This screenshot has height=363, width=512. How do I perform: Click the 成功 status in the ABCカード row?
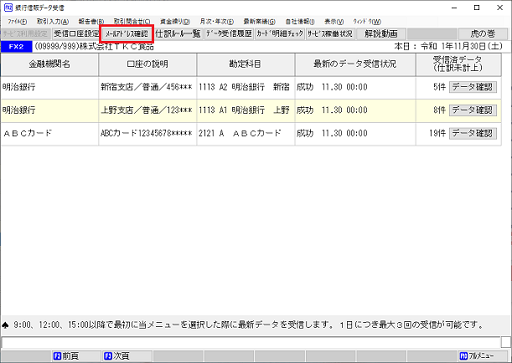[x=305, y=133]
